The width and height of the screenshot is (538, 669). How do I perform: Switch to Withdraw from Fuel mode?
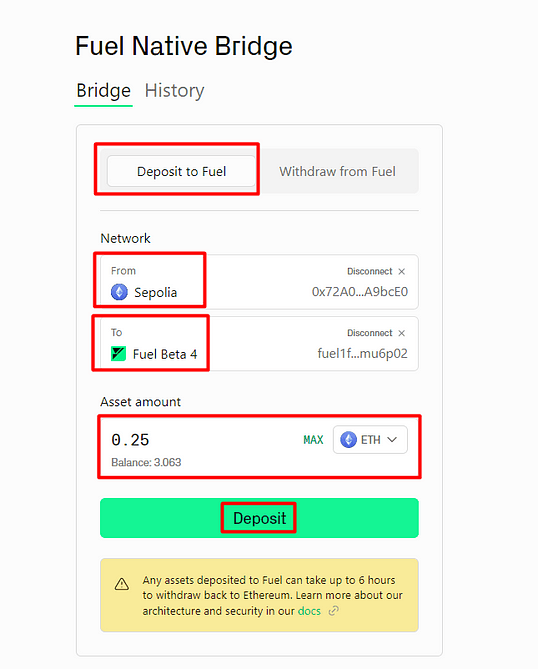coord(337,171)
